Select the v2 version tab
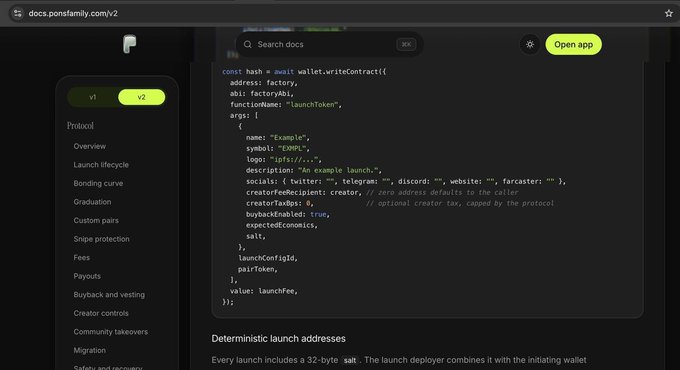Viewport: 680px width, 370px height. pos(141,97)
